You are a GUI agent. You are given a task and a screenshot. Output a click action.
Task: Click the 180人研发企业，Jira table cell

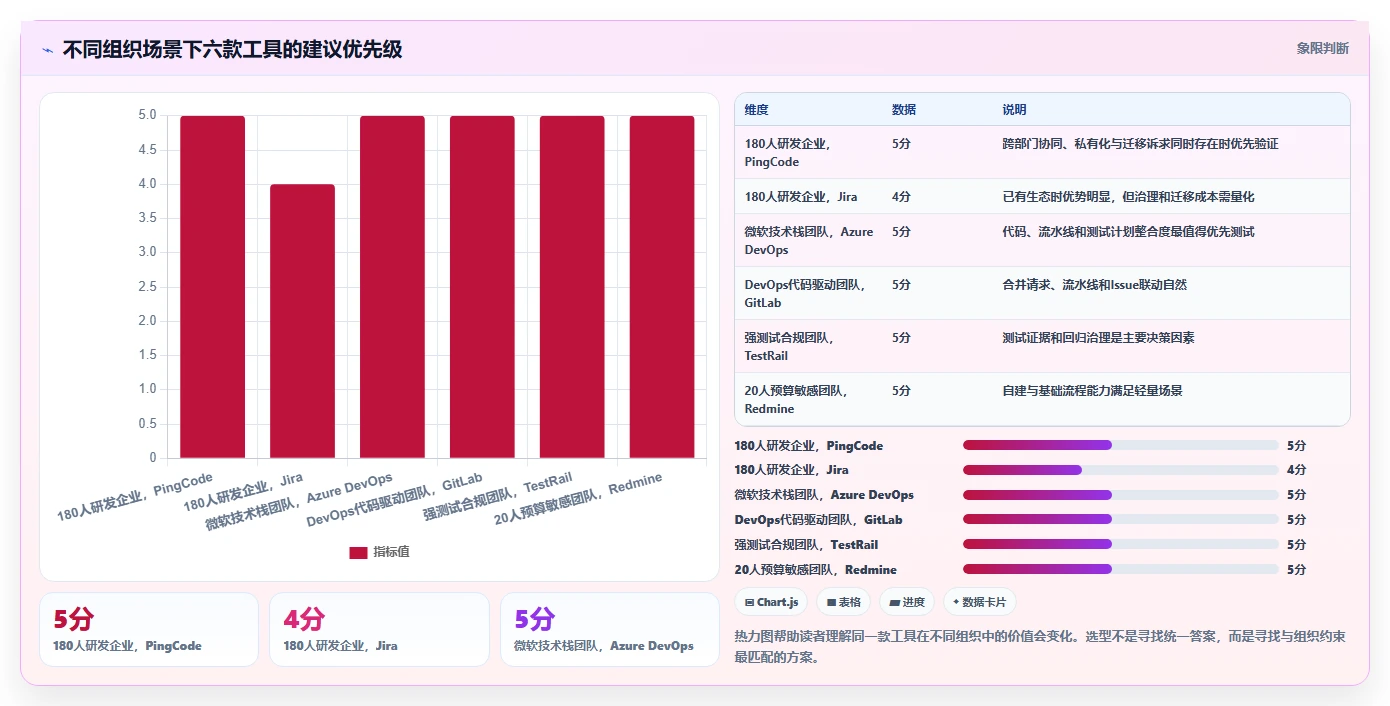pos(808,197)
